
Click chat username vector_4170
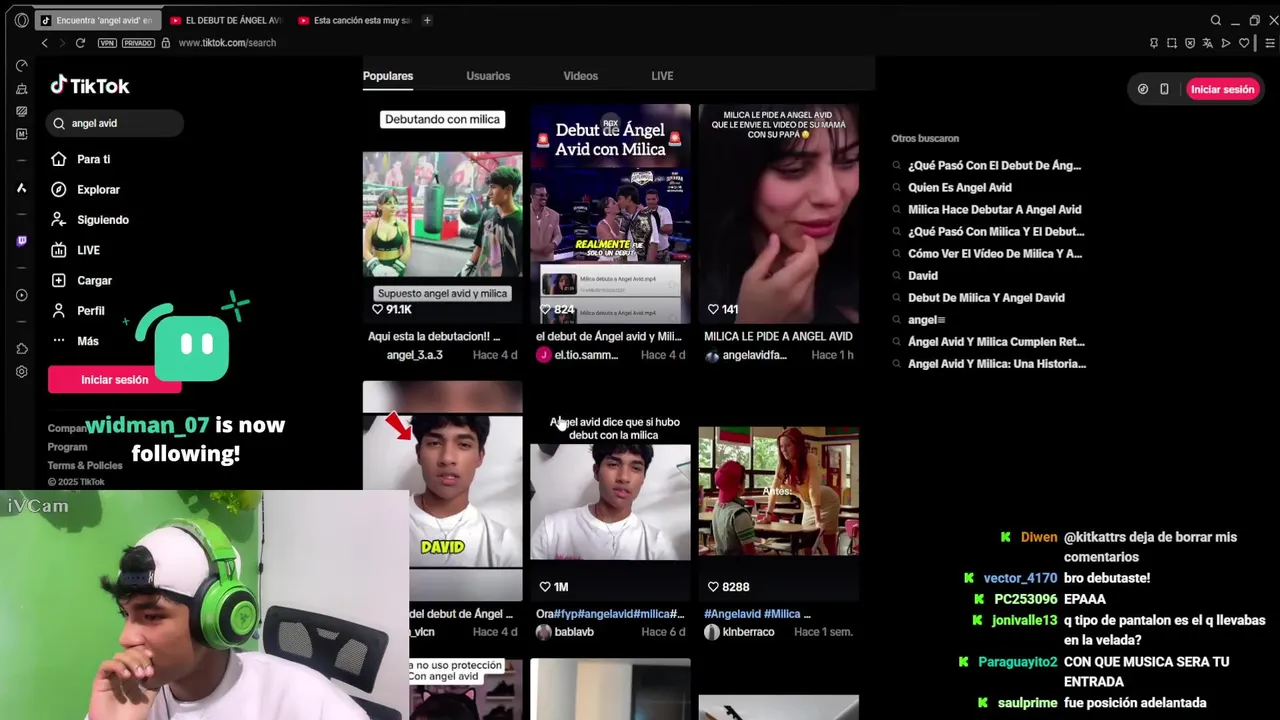pyautogui.click(x=1020, y=578)
